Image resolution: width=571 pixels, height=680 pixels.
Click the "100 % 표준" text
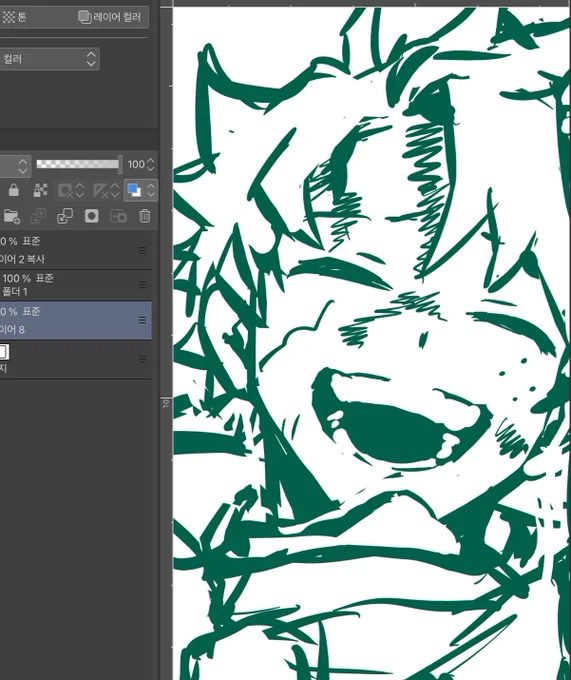[x=28, y=278]
